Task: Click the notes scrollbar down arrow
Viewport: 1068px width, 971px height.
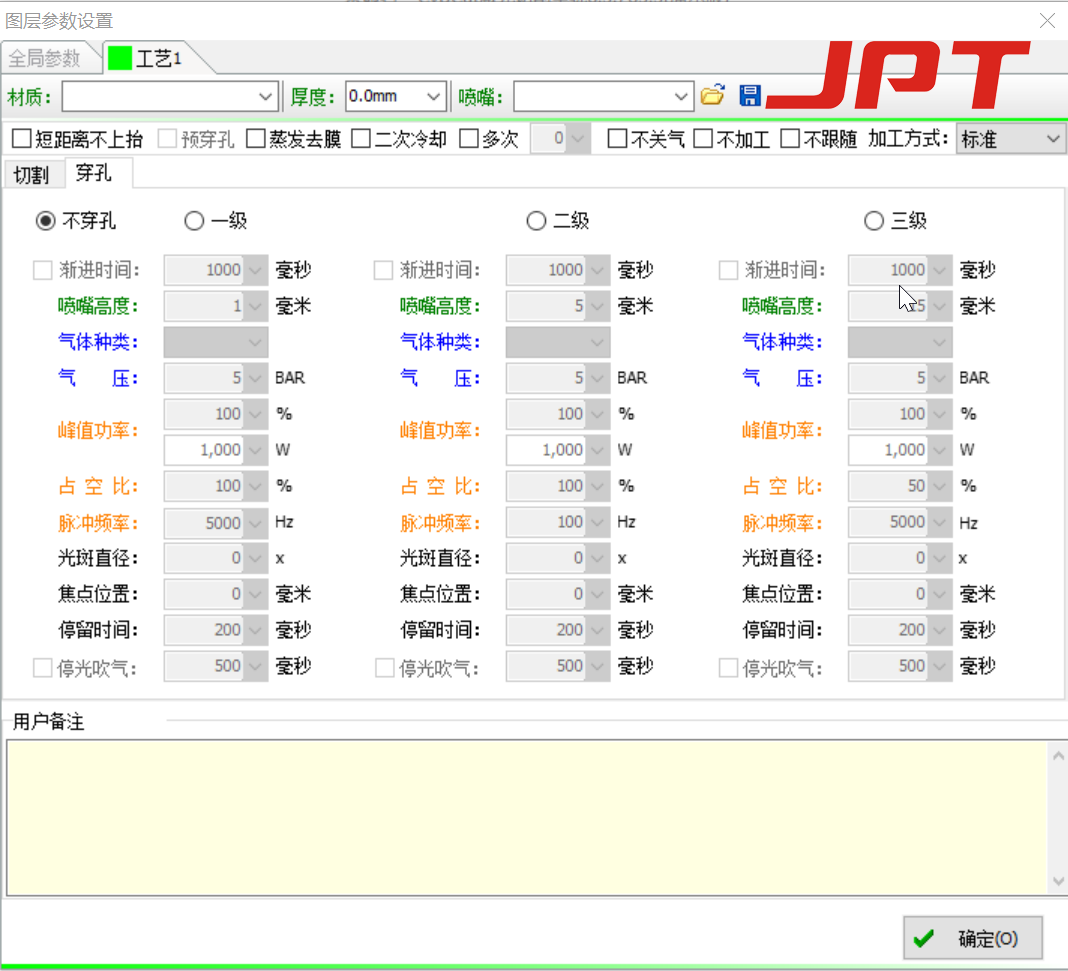Action: coord(1059,881)
